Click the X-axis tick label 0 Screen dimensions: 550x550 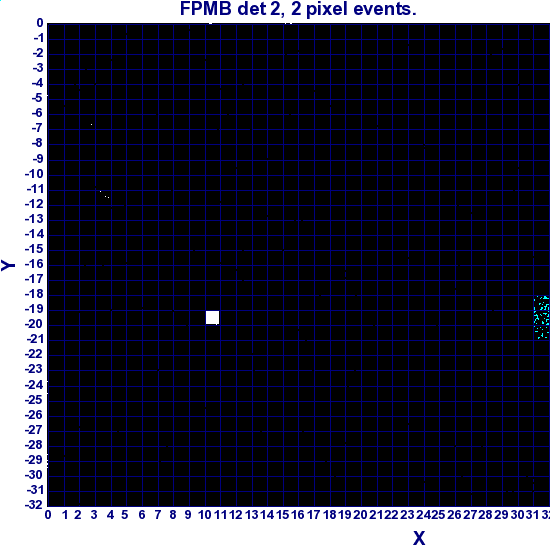coord(48,515)
